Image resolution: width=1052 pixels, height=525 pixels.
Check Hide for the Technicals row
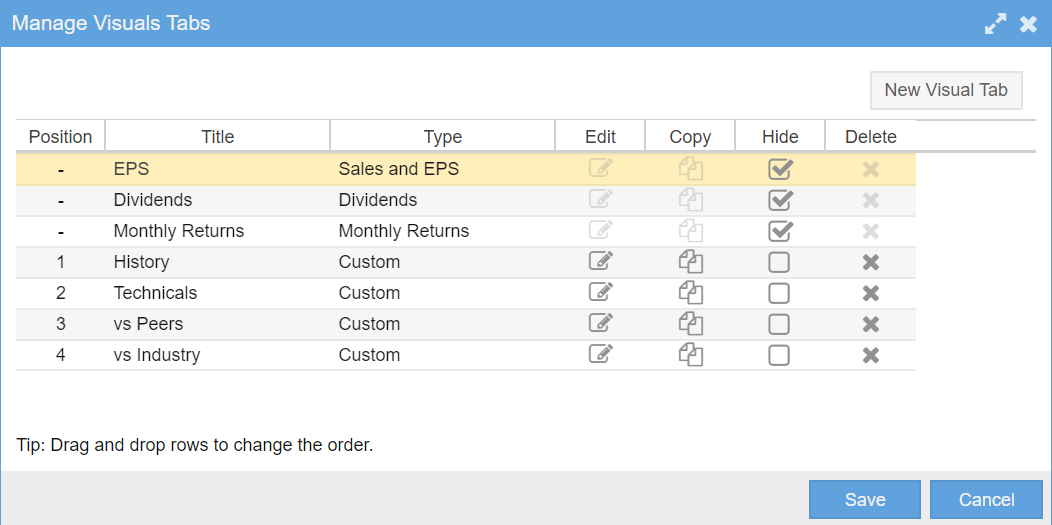point(779,293)
